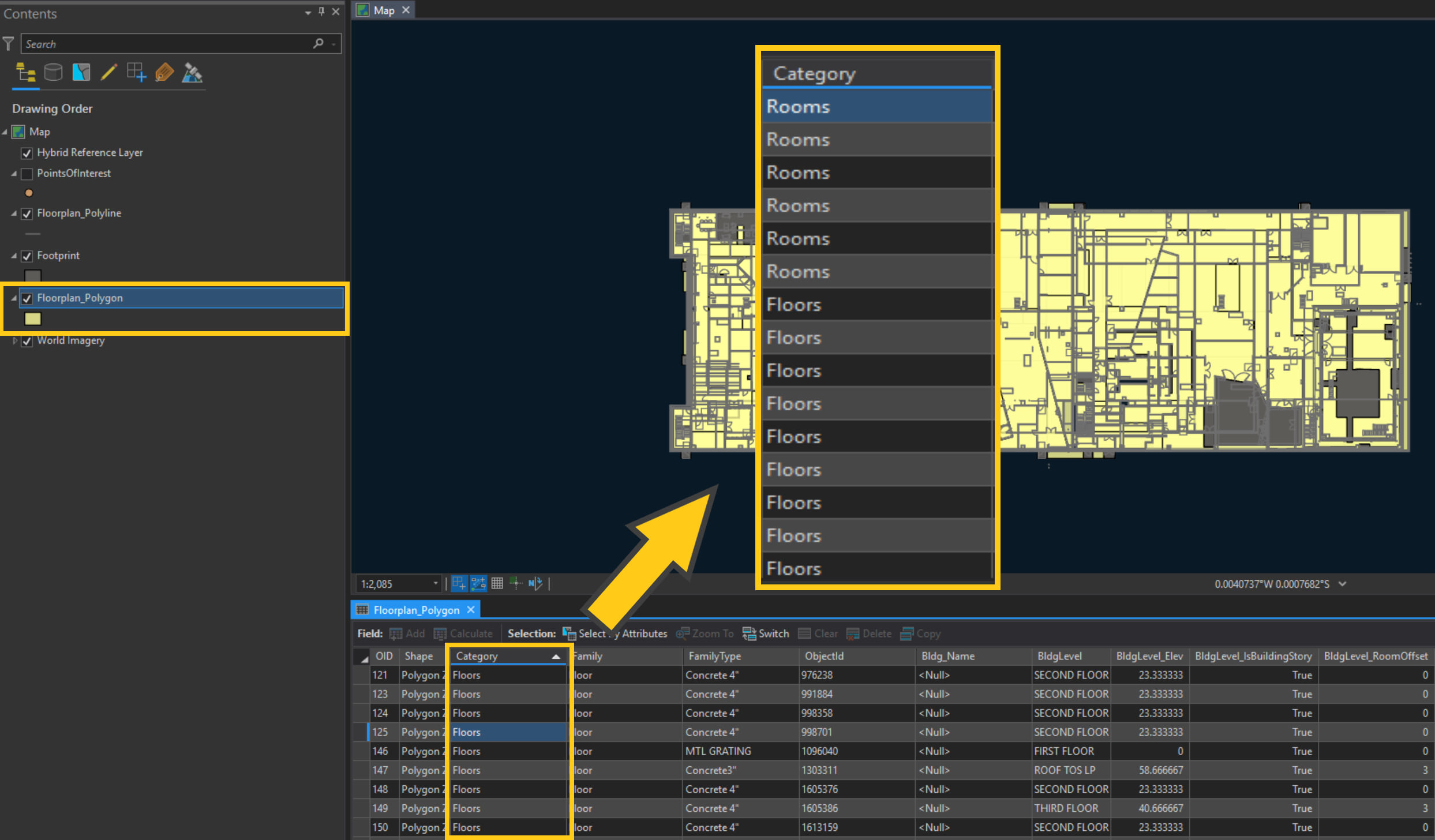1435x840 pixels.
Task: Select the Floorplan_Polygon table tab
Action: (x=415, y=610)
